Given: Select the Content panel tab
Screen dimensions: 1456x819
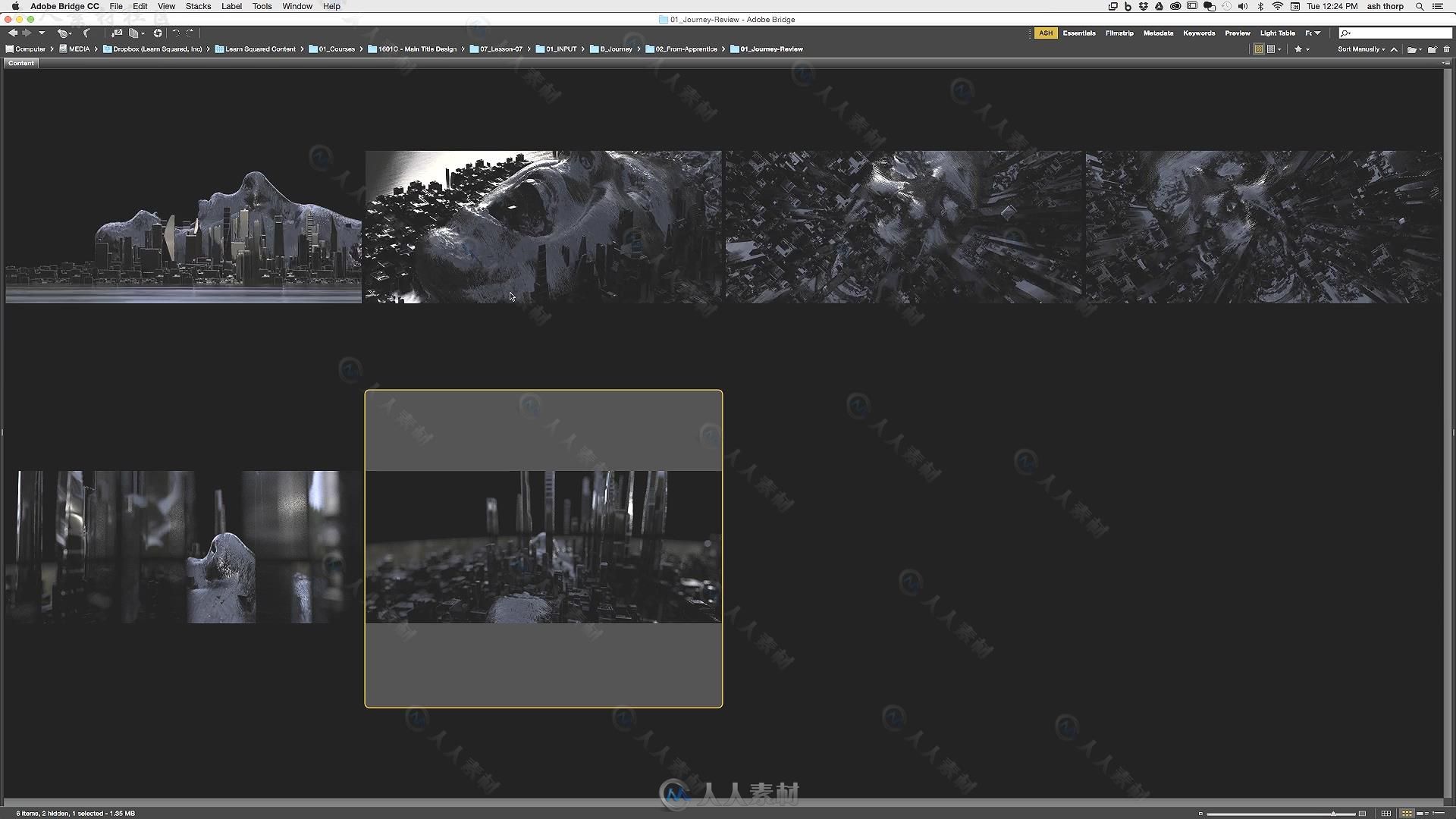Looking at the screenshot, I should click(x=21, y=63).
